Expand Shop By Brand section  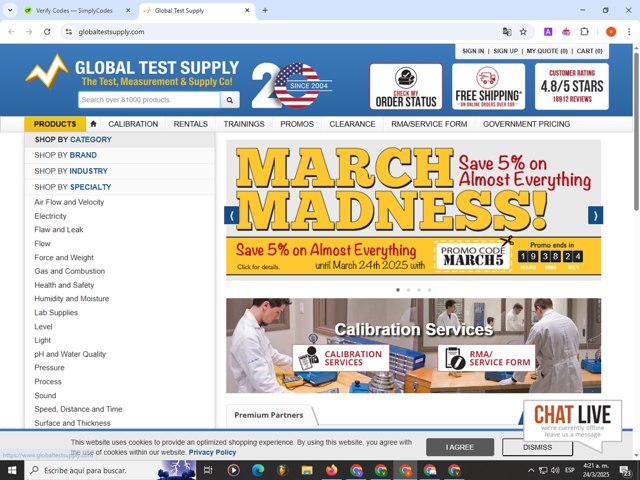pos(120,155)
